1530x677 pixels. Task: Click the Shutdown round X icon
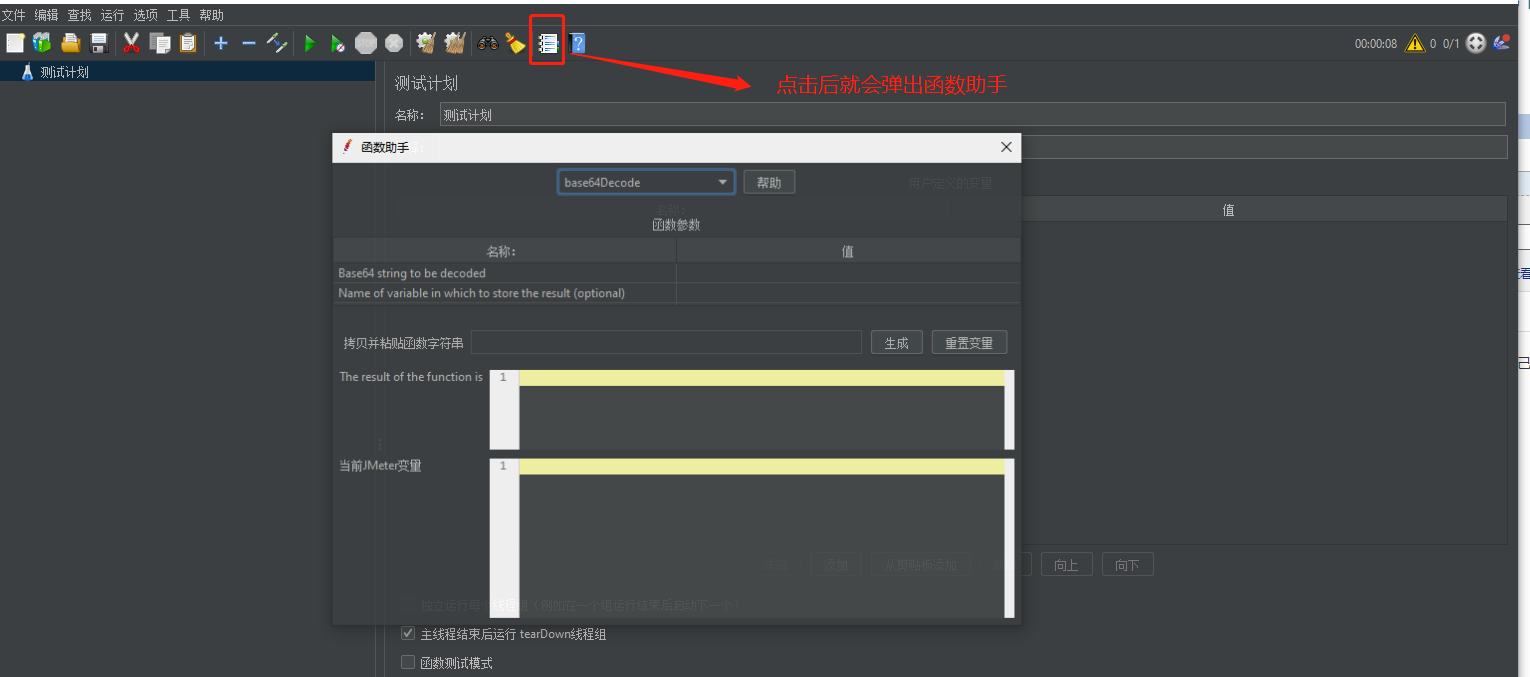pos(394,43)
